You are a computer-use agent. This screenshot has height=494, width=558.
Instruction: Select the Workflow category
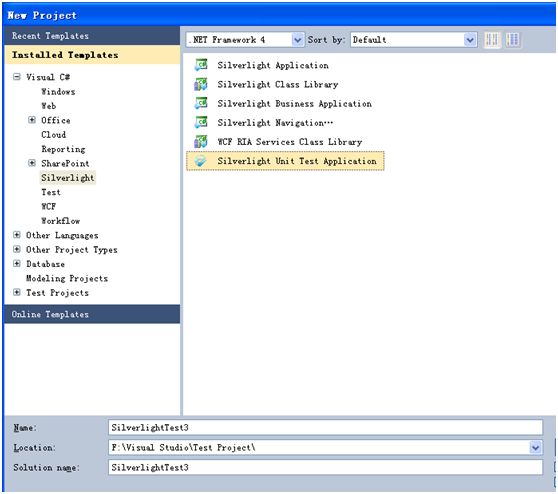tap(60, 221)
